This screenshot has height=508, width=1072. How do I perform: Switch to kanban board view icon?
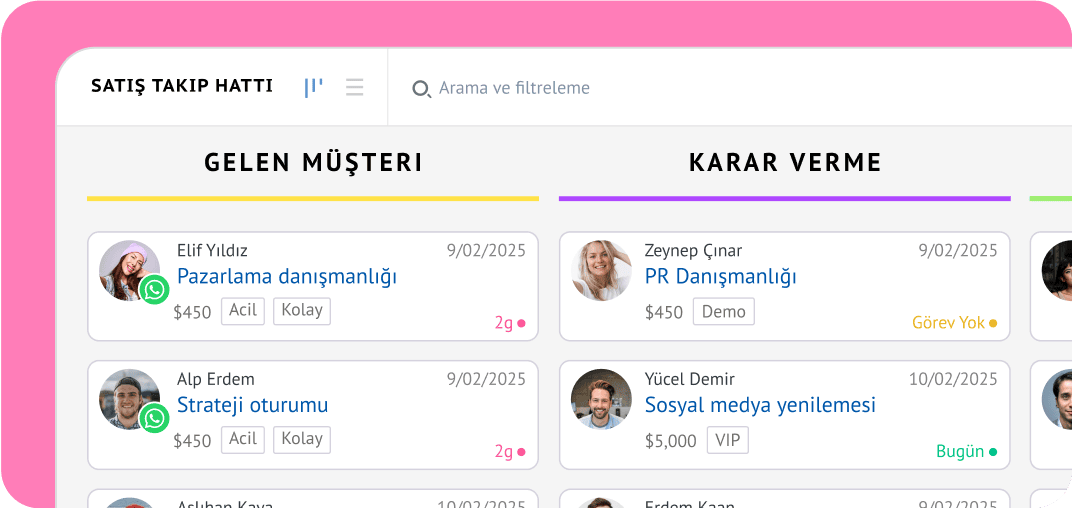tap(314, 87)
